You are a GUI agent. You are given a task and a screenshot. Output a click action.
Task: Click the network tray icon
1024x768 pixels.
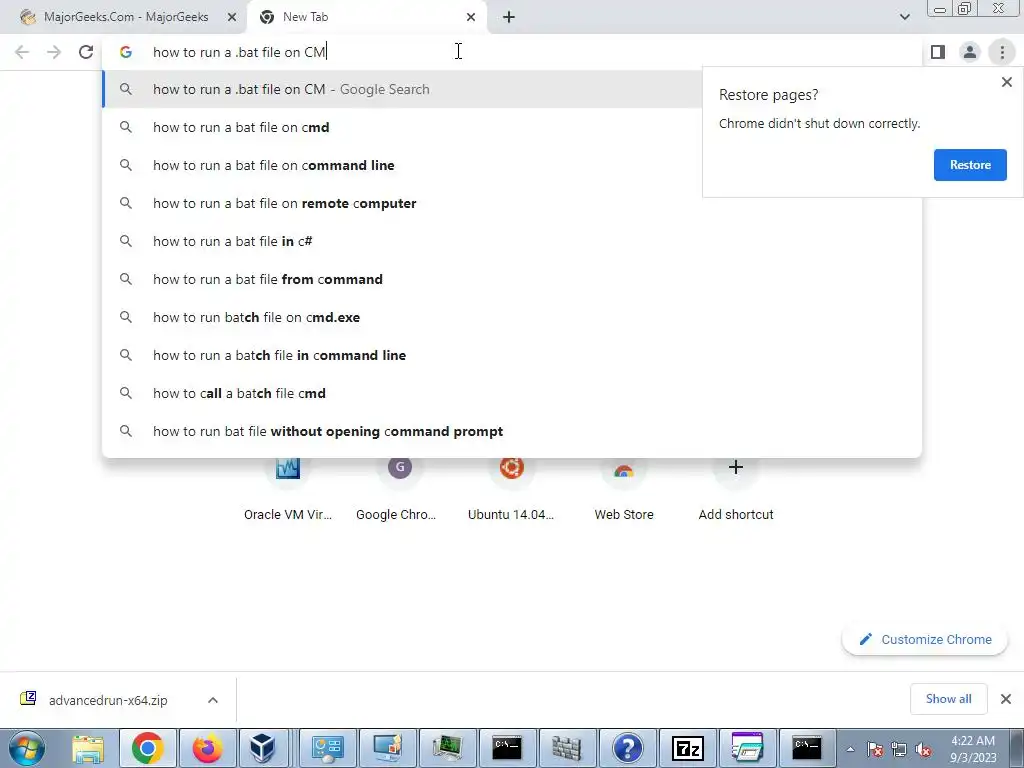[x=899, y=750]
